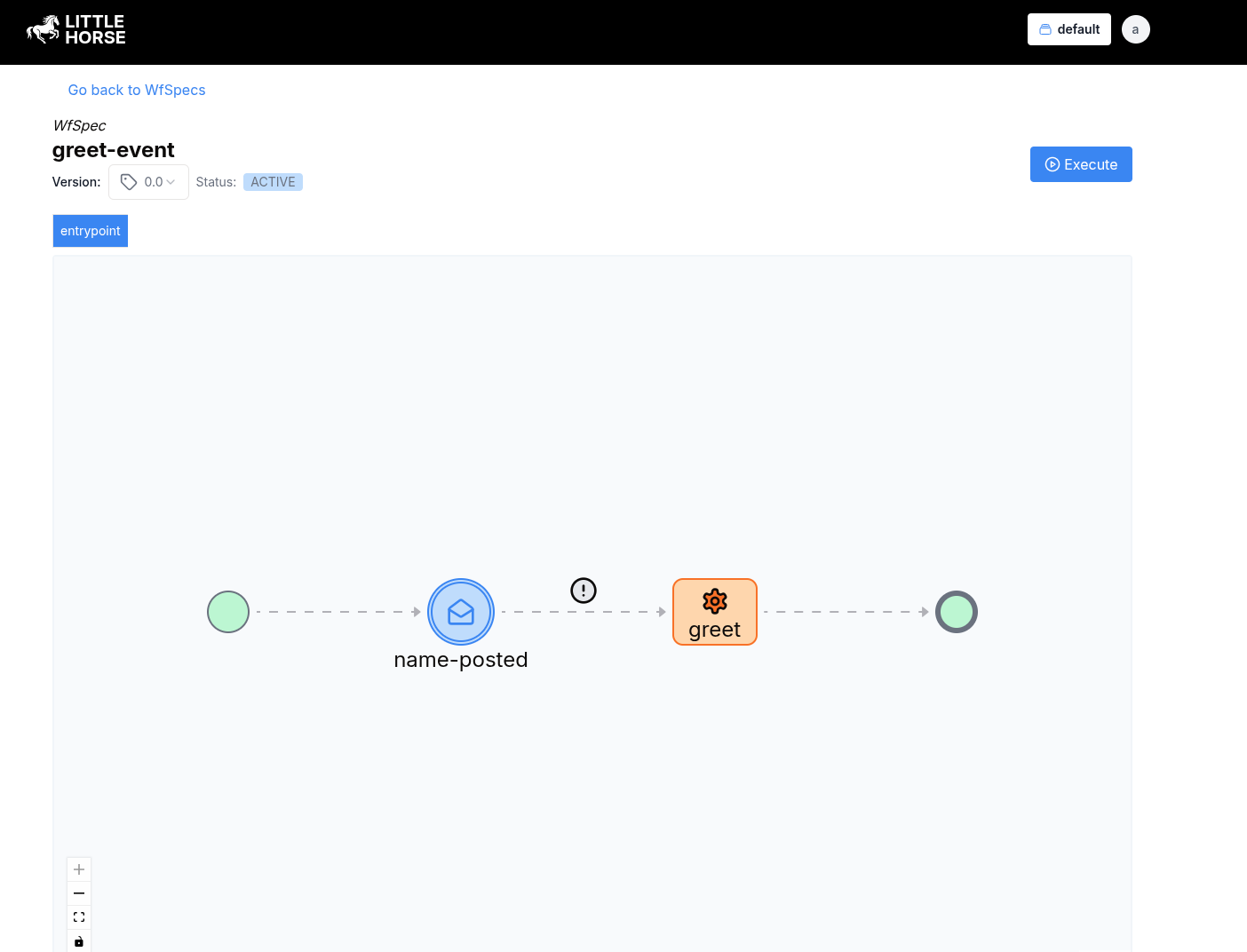The image size is (1247, 952).
Task: Open the default tenant selector
Action: (1068, 28)
